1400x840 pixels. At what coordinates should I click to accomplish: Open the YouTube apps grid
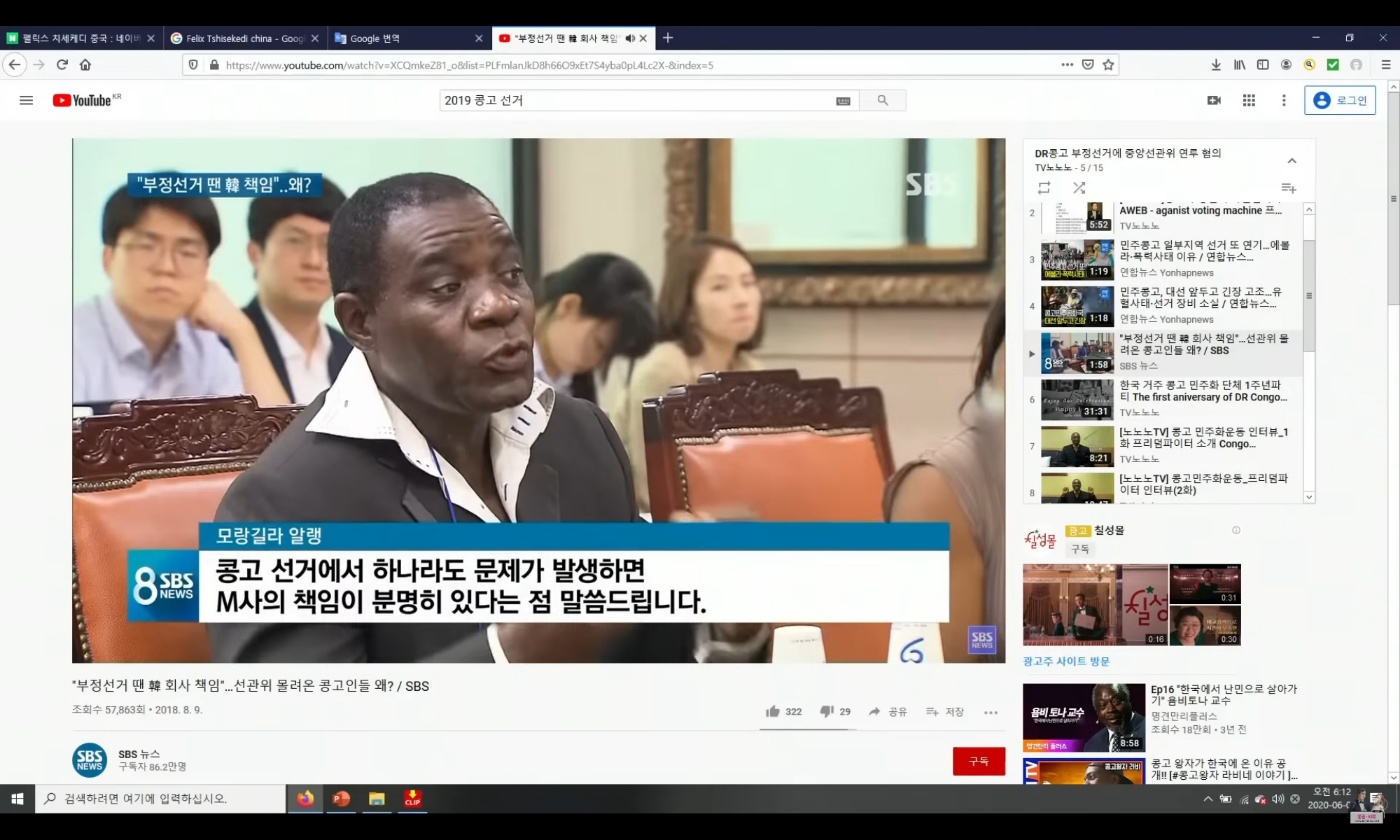(x=1249, y=100)
